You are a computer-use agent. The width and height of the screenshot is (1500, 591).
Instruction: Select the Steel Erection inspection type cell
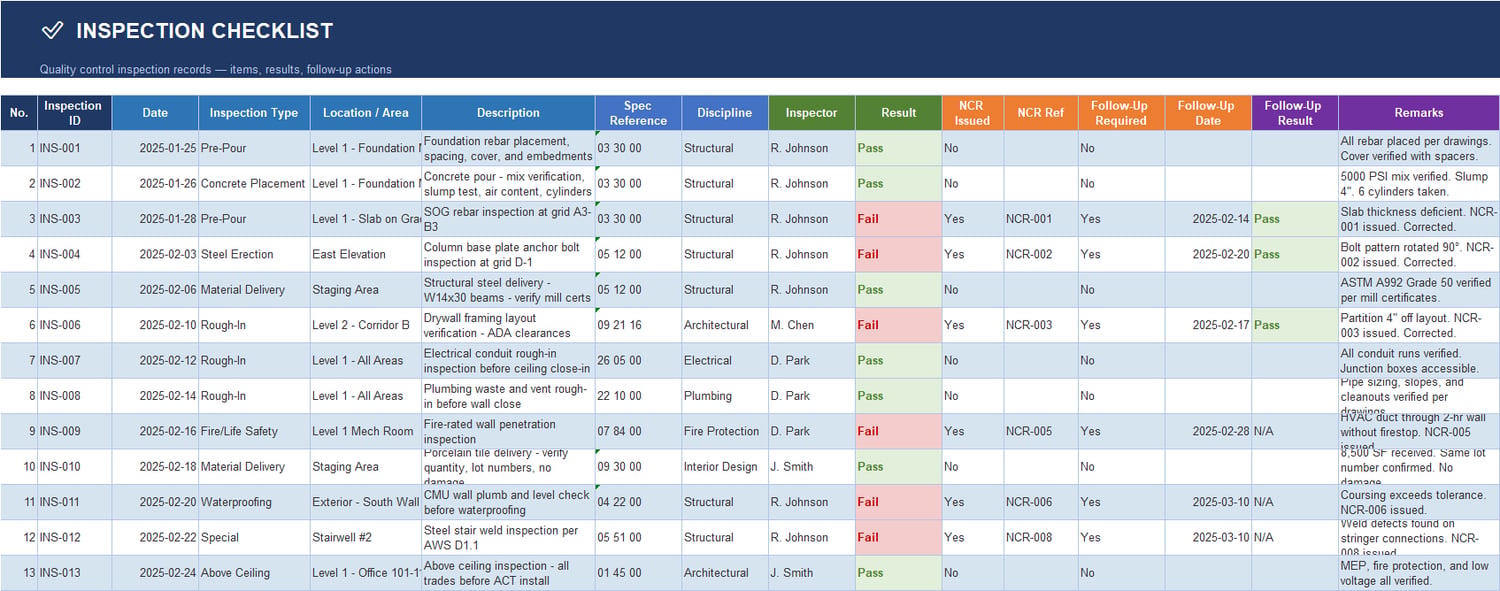click(x=254, y=254)
